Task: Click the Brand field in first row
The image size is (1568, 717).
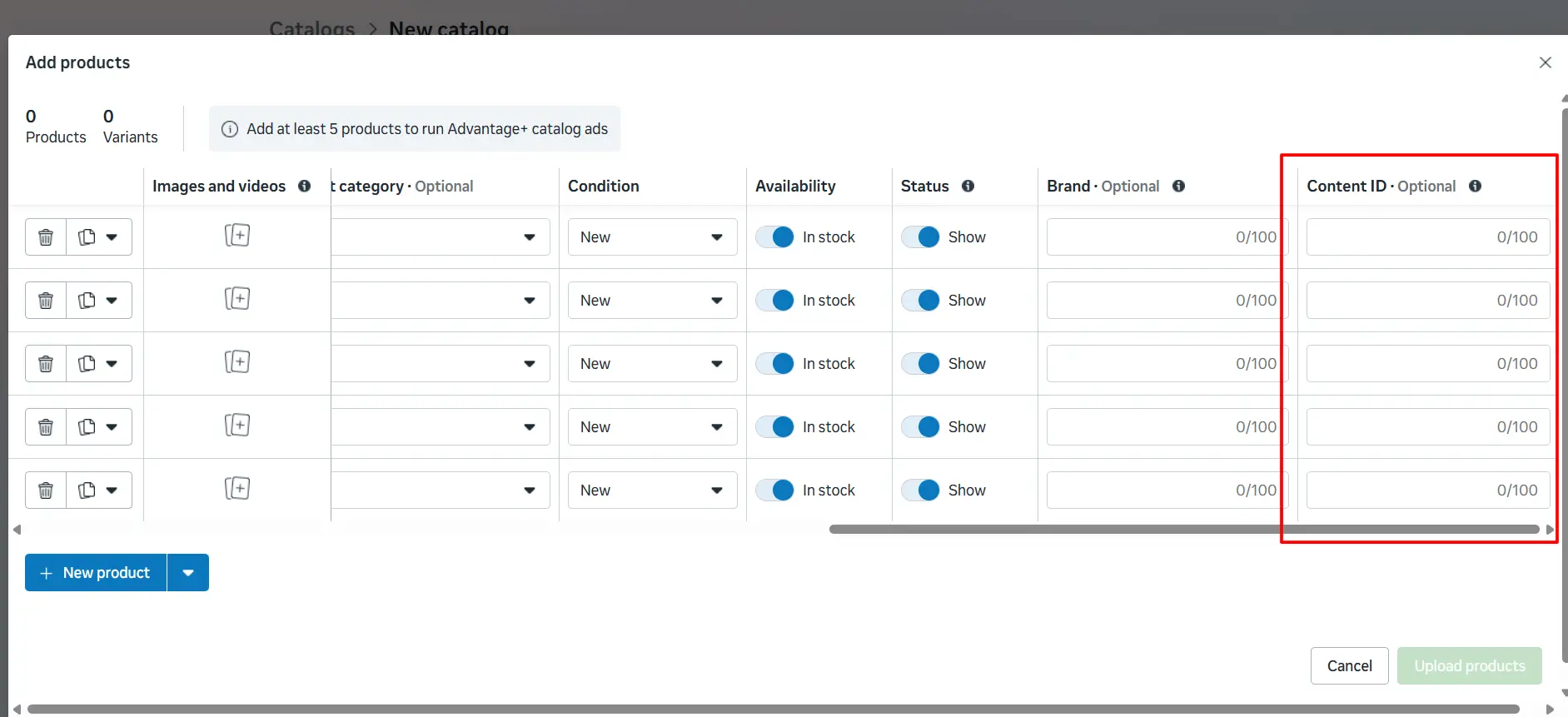Action: click(1167, 237)
